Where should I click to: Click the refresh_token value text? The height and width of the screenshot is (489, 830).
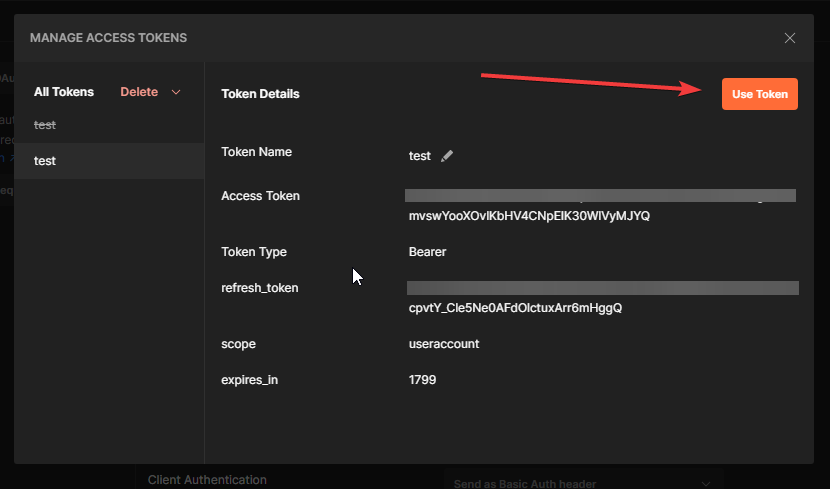click(515, 308)
